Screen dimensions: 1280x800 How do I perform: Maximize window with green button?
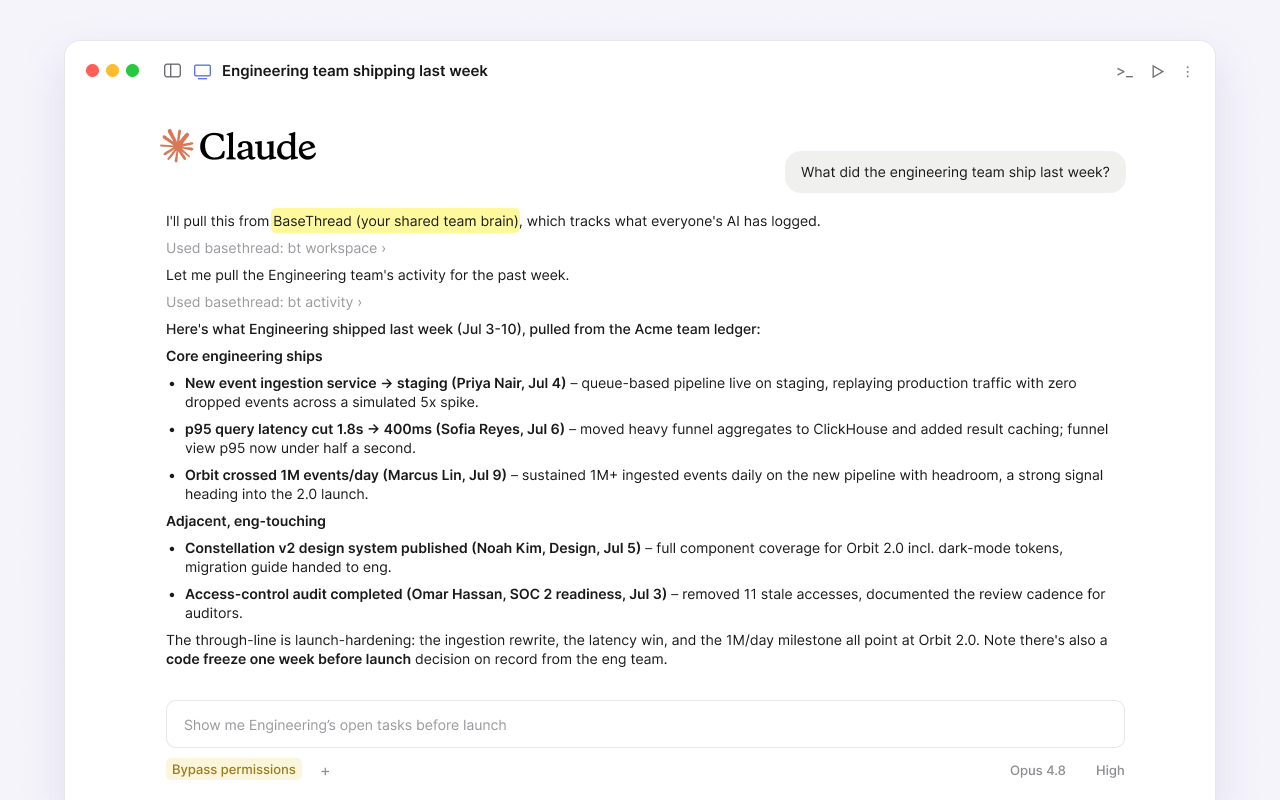tap(132, 71)
